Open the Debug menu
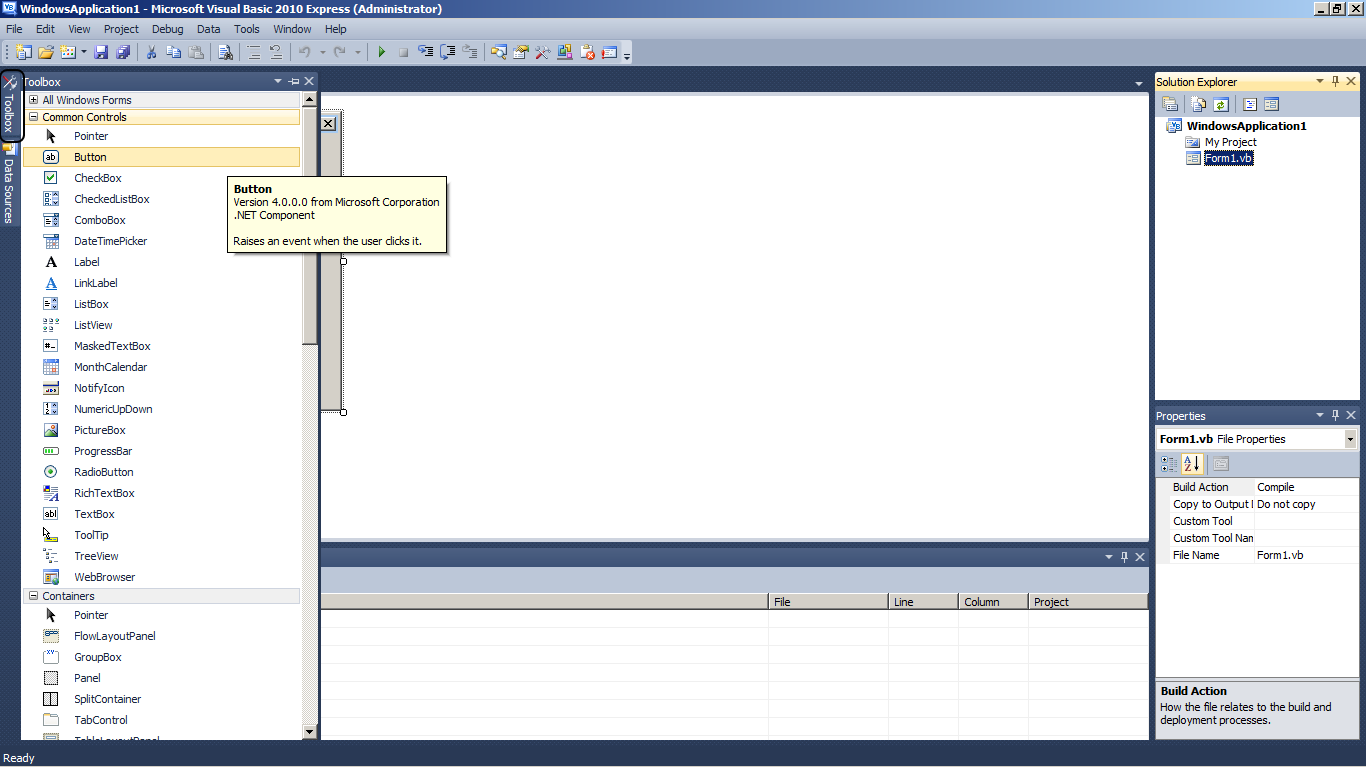The height and width of the screenshot is (768, 1366). [168, 29]
